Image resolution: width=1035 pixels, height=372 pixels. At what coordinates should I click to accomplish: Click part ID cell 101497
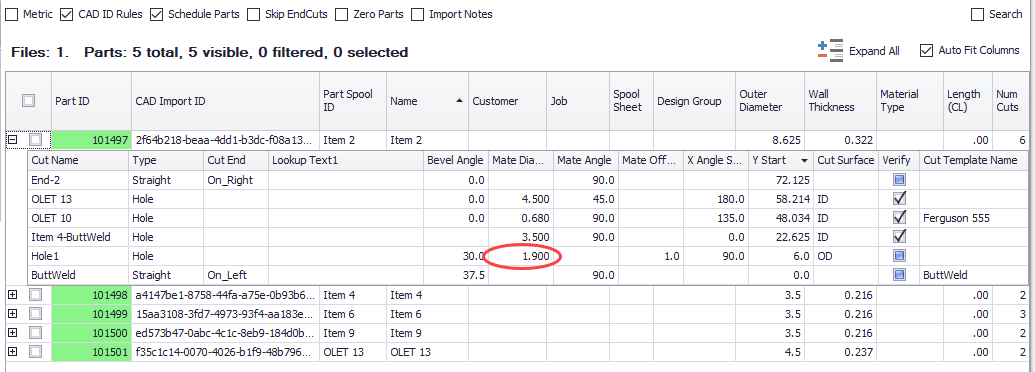(92, 140)
